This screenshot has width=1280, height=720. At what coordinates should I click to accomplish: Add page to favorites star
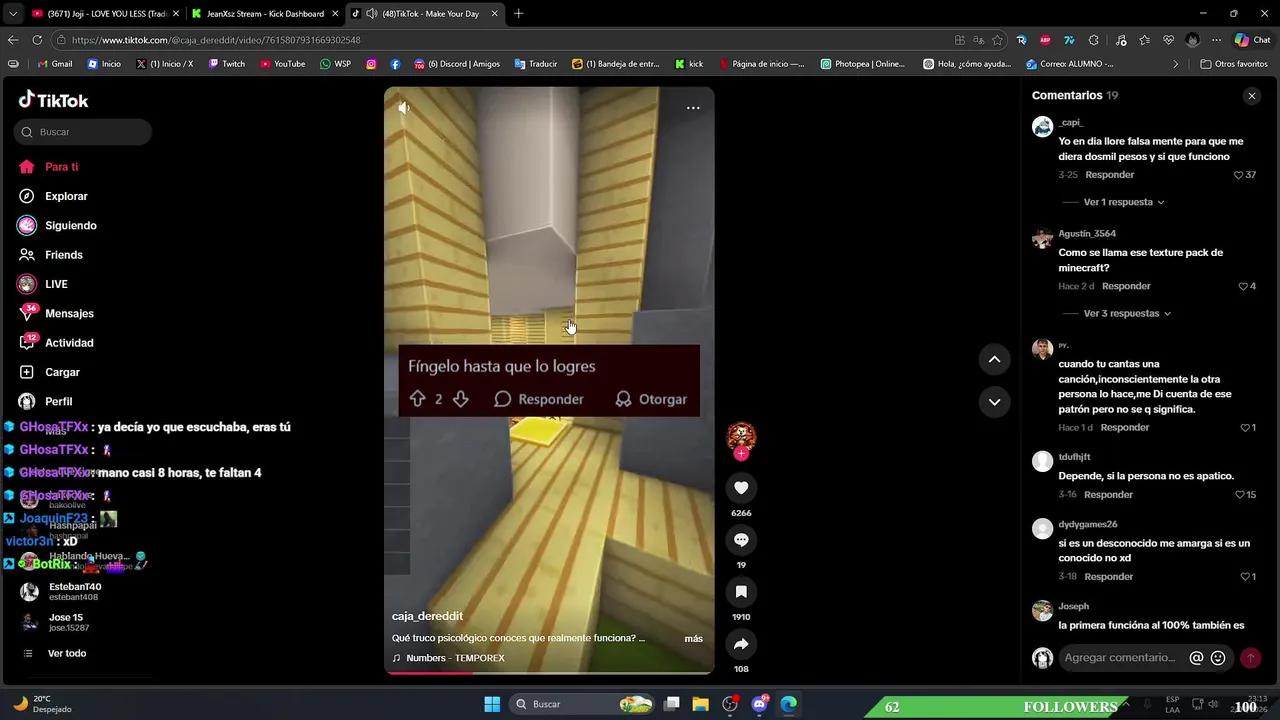click(x=997, y=40)
